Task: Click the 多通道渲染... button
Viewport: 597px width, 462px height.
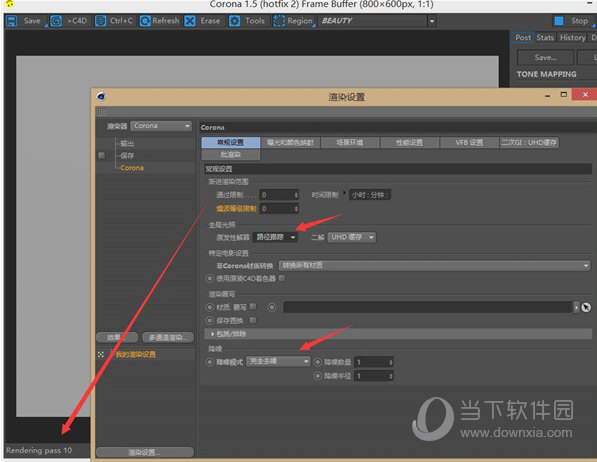Action: click(168, 337)
